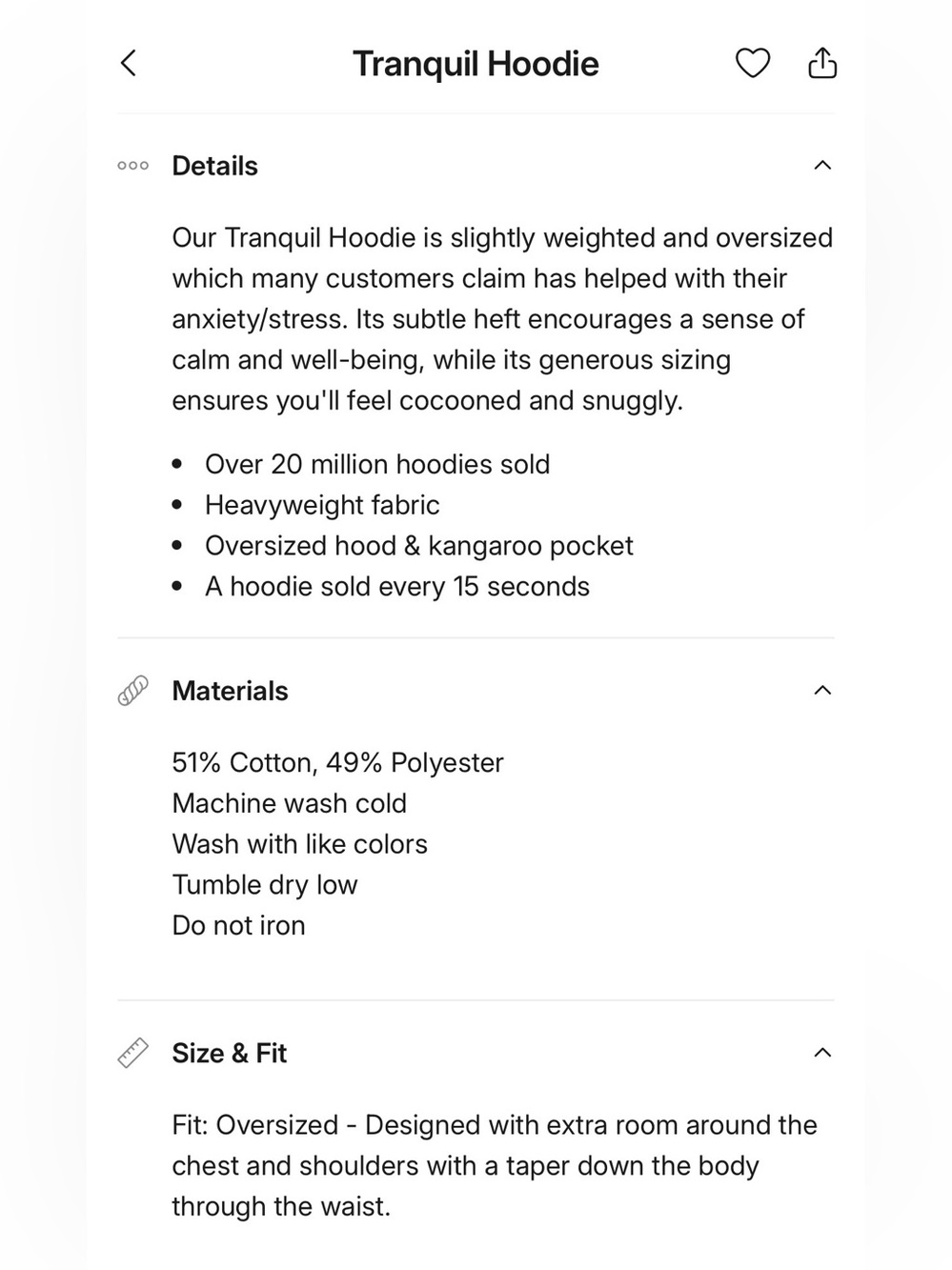Click the hoodie description paragraph
This screenshot has height=1270, width=952.
pyautogui.click(x=502, y=319)
